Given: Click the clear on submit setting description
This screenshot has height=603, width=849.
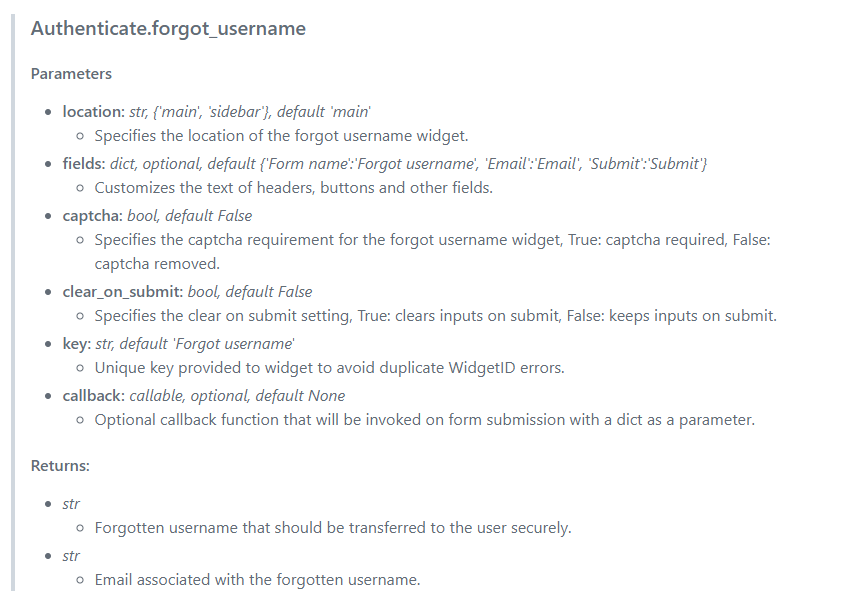Looking at the screenshot, I should click(435, 316).
